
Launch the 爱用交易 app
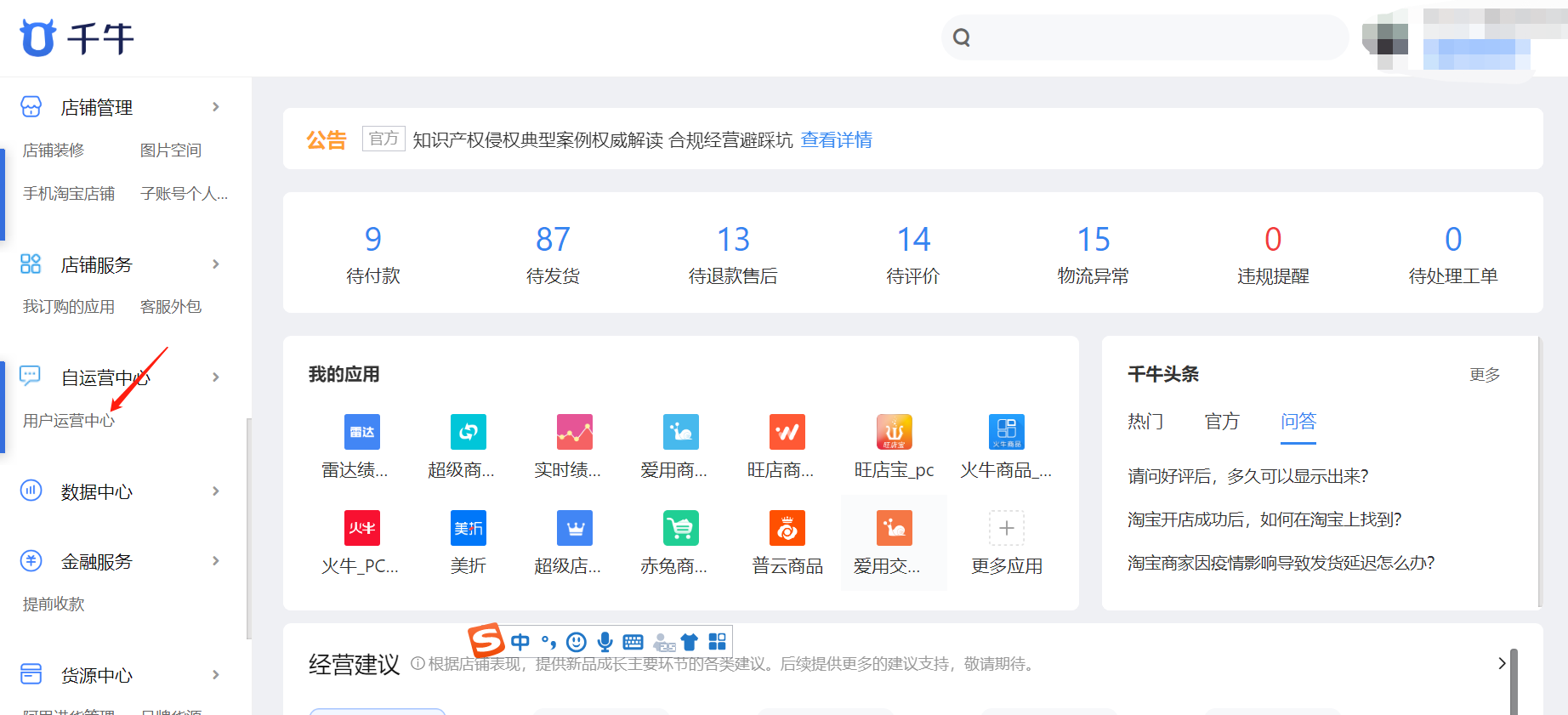coord(895,528)
